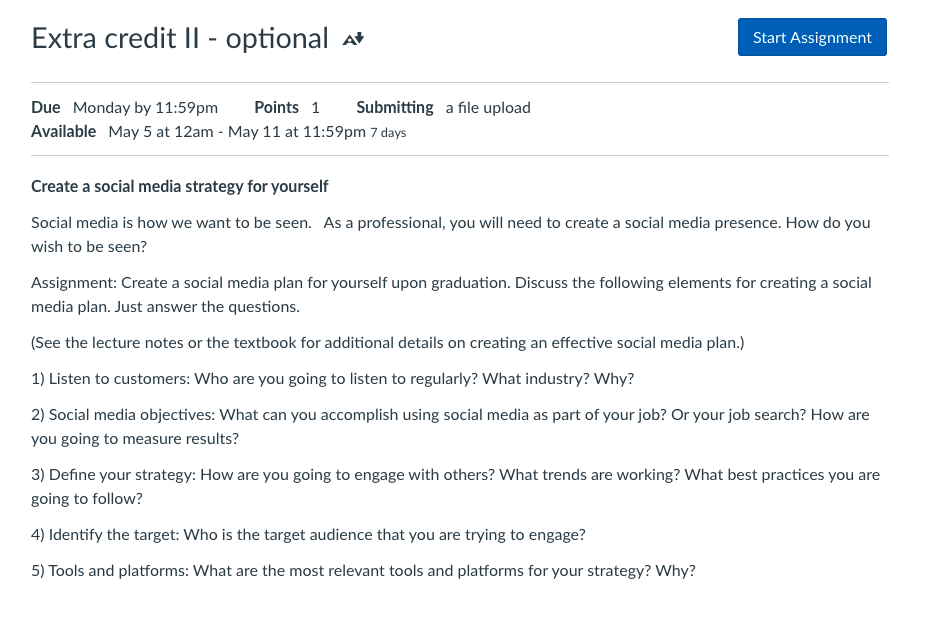Click the Available label
The image size is (944, 632).
coord(63,131)
